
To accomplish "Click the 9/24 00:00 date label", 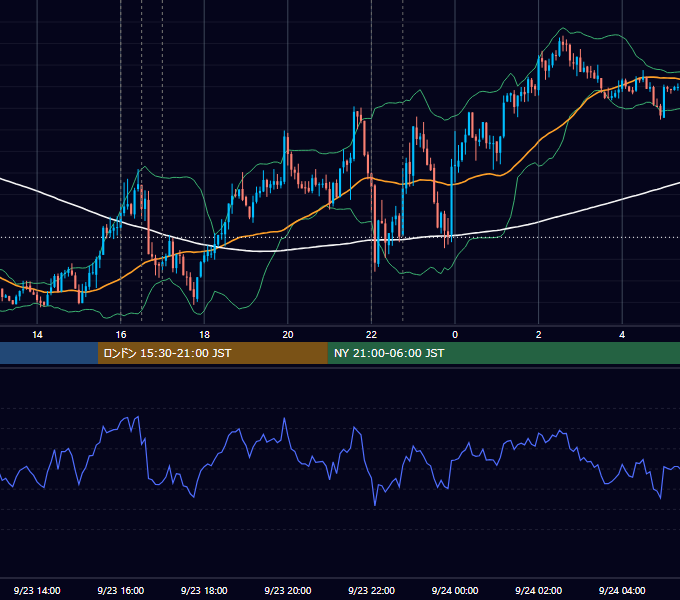I will tap(455, 590).
